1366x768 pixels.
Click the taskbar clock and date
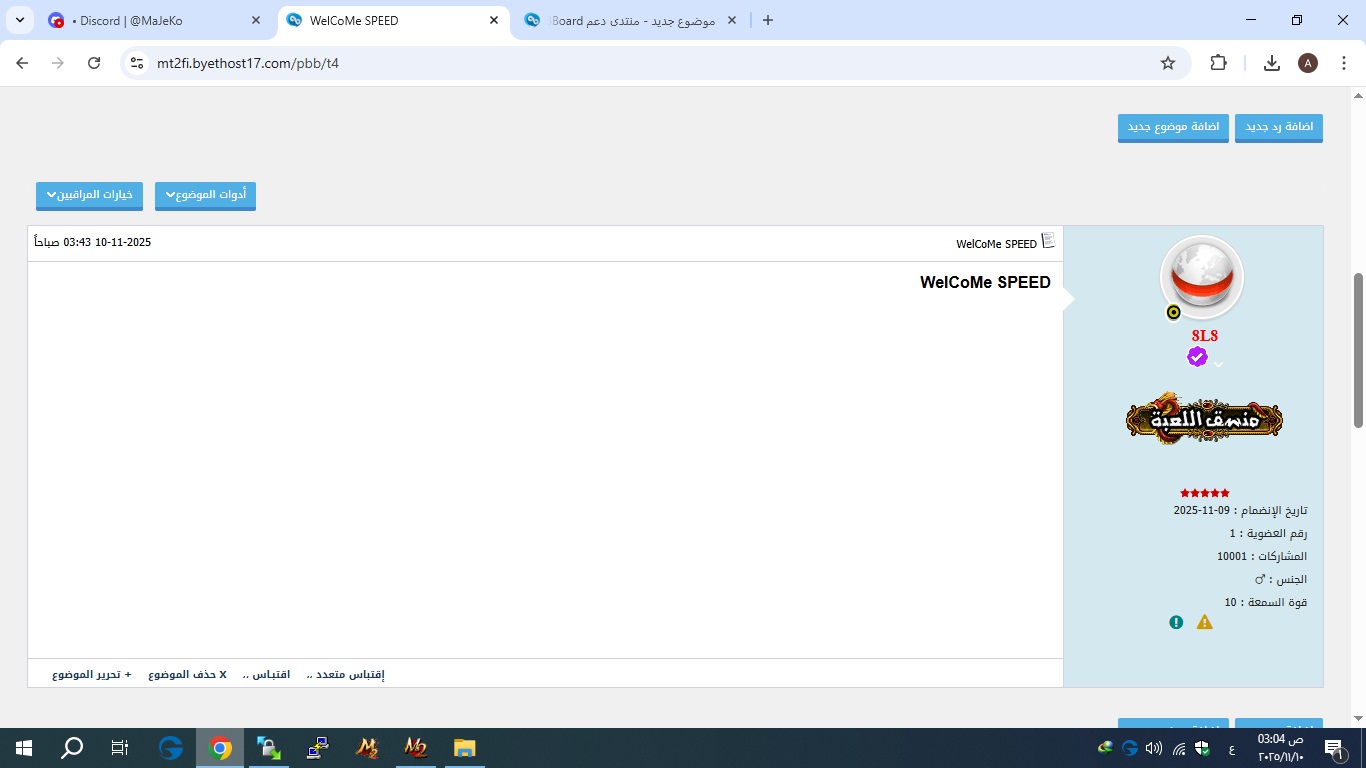pyautogui.click(x=1280, y=748)
